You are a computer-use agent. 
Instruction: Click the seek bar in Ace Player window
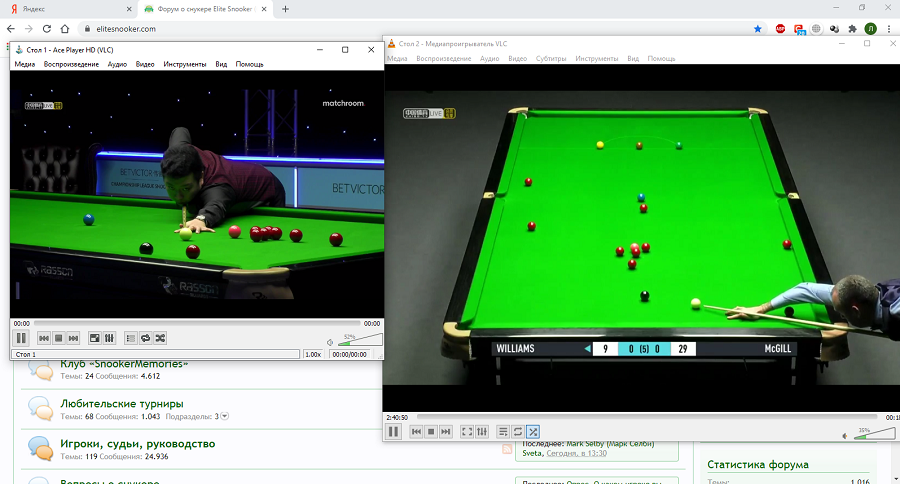click(197, 323)
